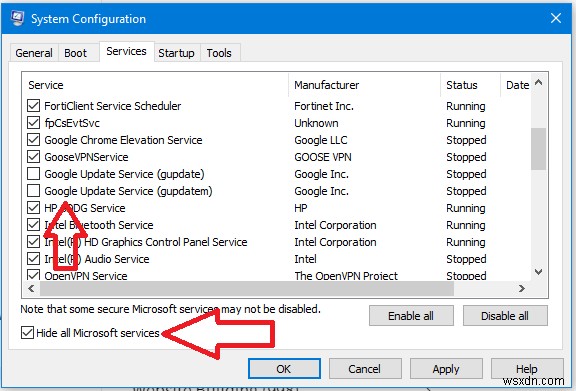
Task: Open Help for System Configuration
Action: (527, 369)
